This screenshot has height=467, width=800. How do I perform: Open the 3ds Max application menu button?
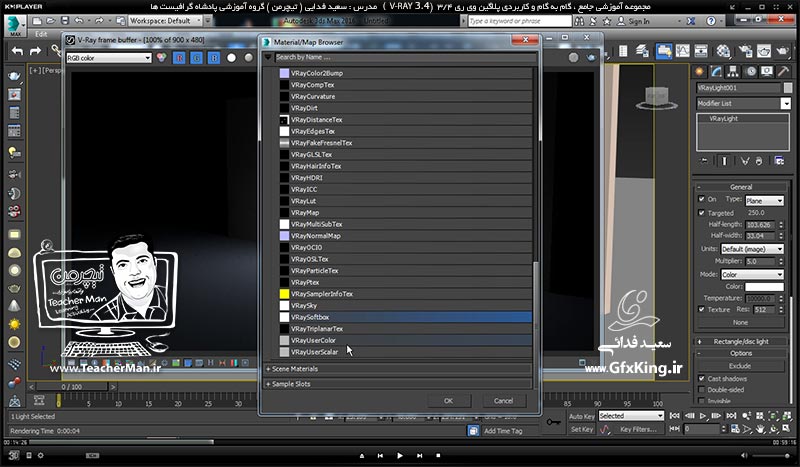pos(15,25)
